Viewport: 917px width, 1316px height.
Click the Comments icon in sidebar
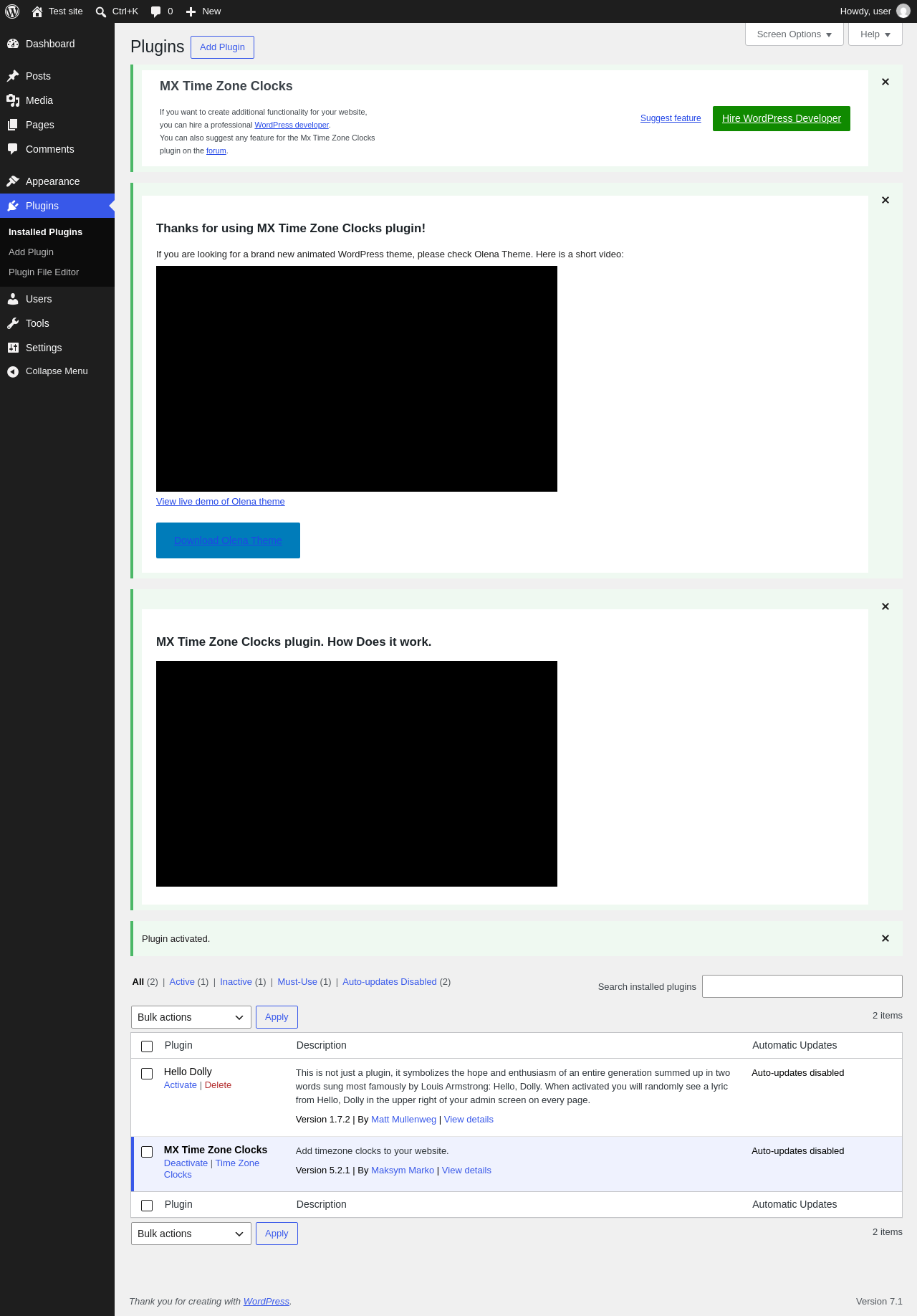(13, 149)
